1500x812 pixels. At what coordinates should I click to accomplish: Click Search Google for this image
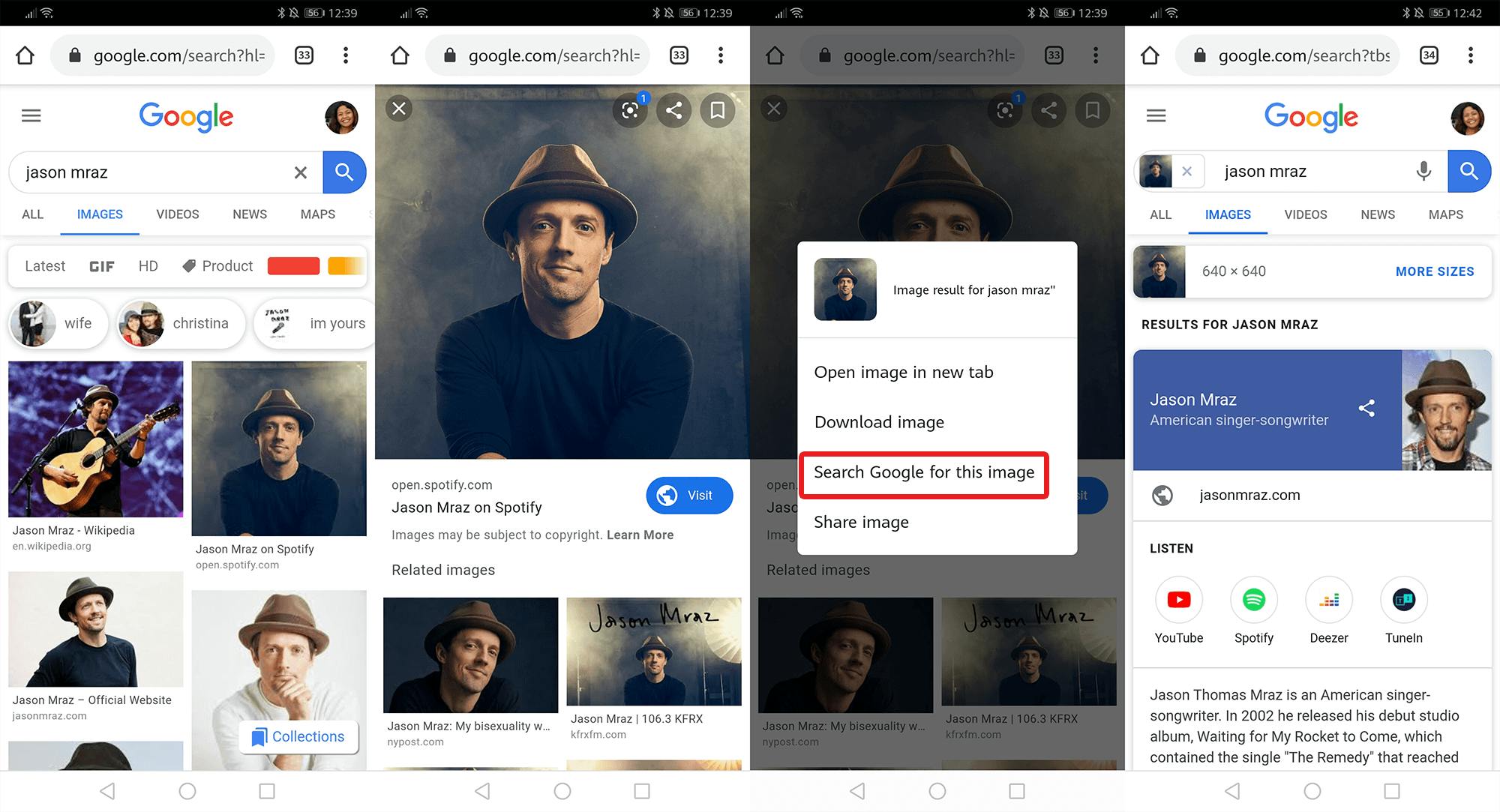tap(923, 472)
